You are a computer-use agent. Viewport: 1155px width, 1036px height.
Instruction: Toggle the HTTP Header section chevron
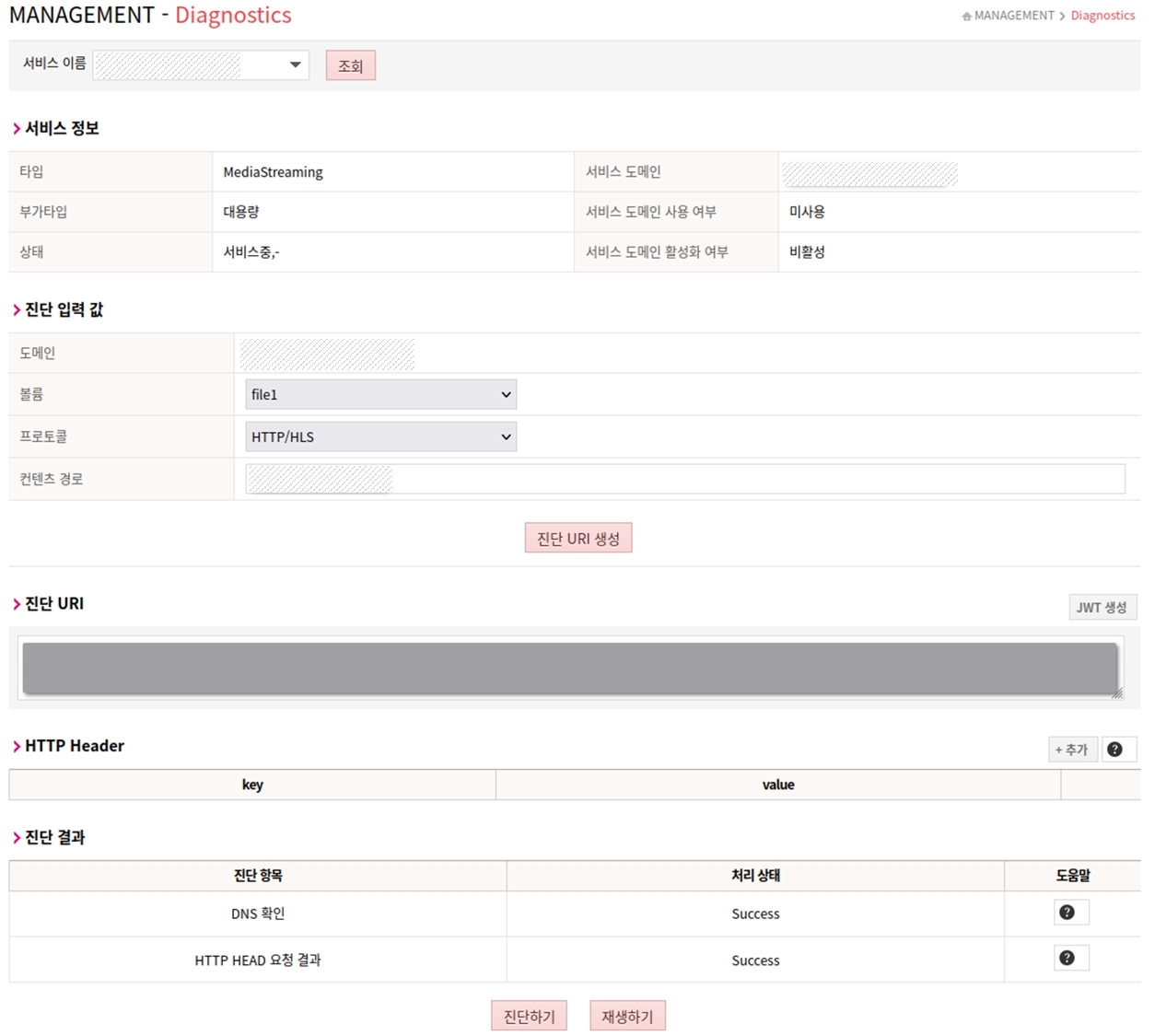tap(17, 747)
